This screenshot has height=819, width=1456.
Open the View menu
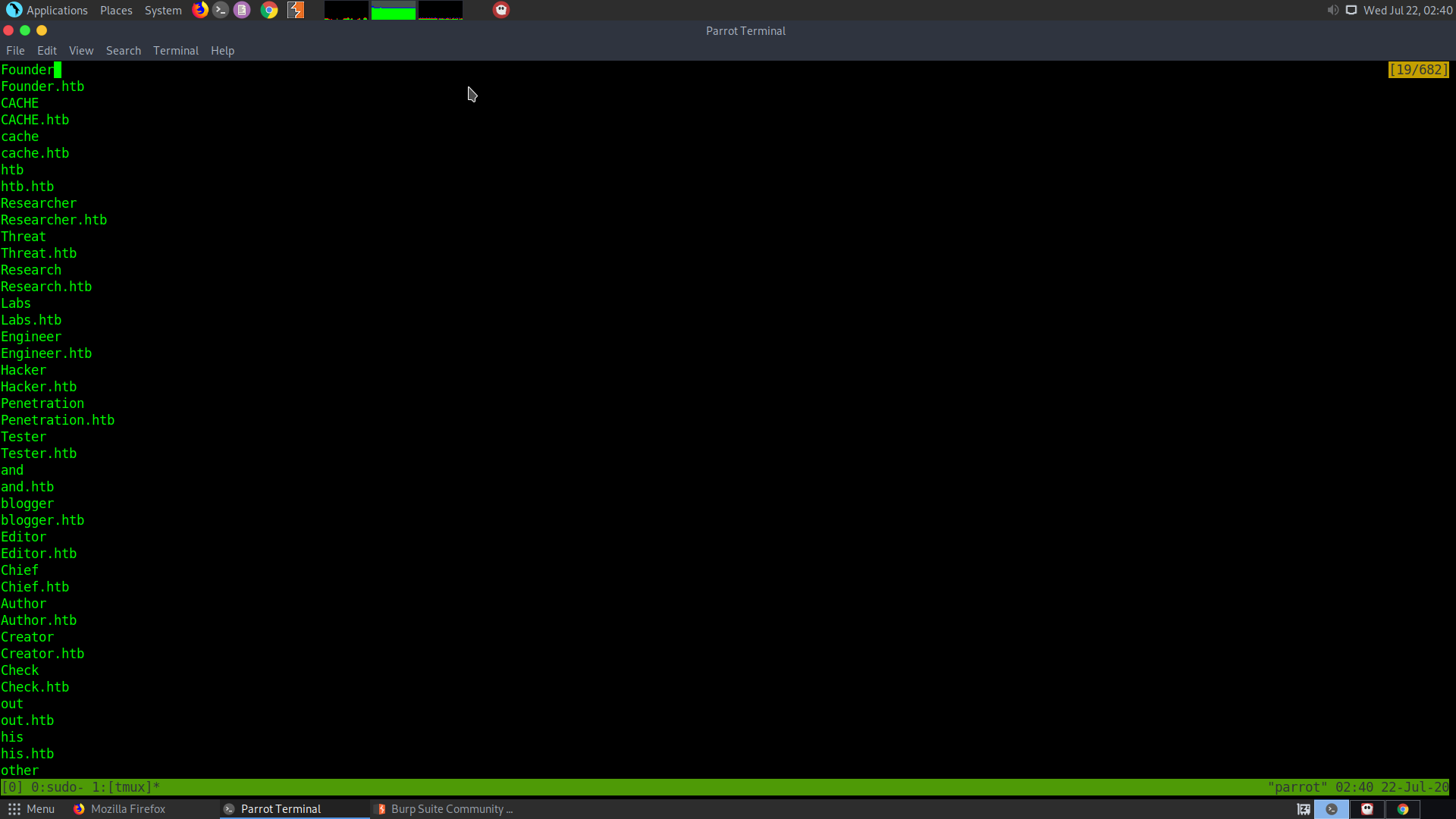pos(81,51)
